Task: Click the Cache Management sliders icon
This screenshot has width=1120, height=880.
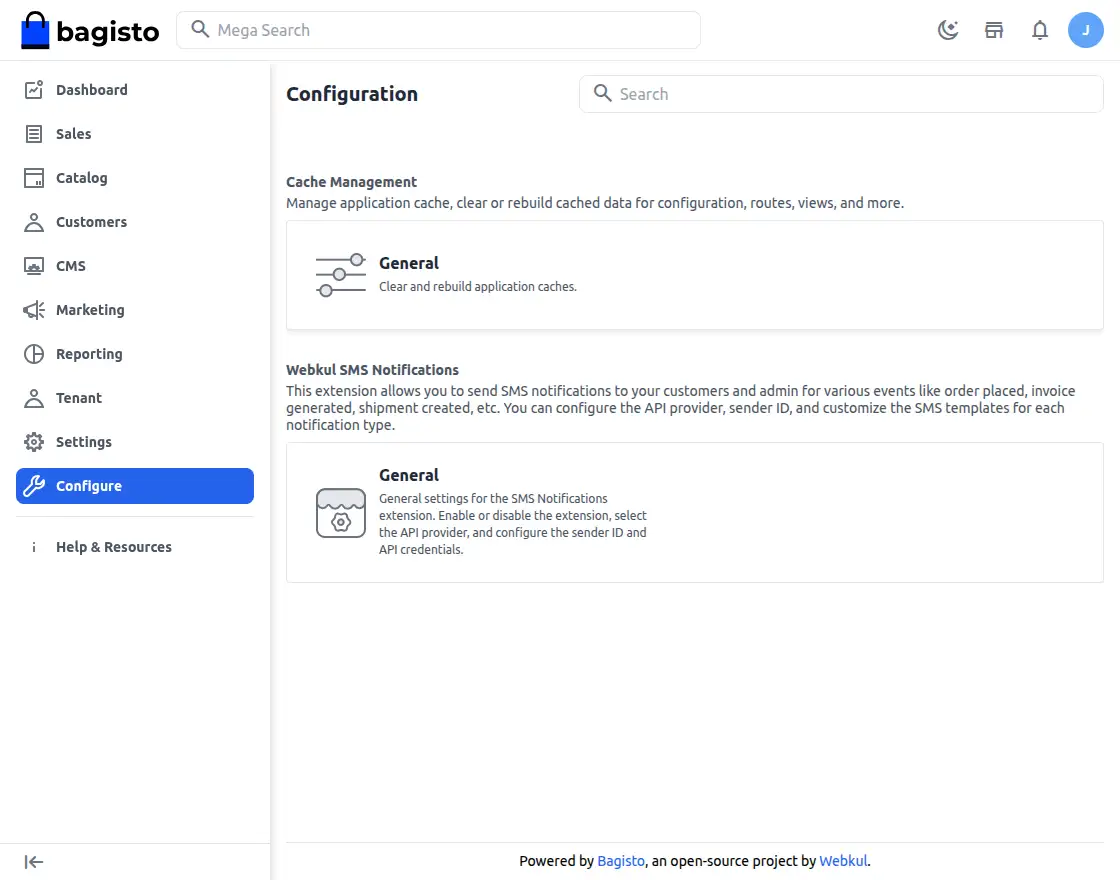Action: coord(341,275)
